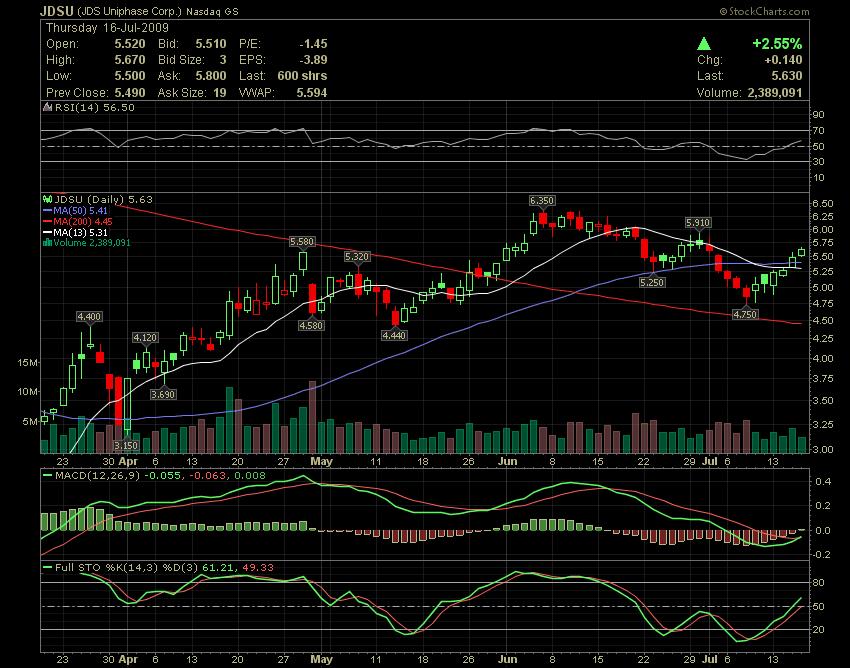Viewport: 850px width, 668px height.
Task: Click the Nasdaq GS exchange label
Action: tap(212, 11)
